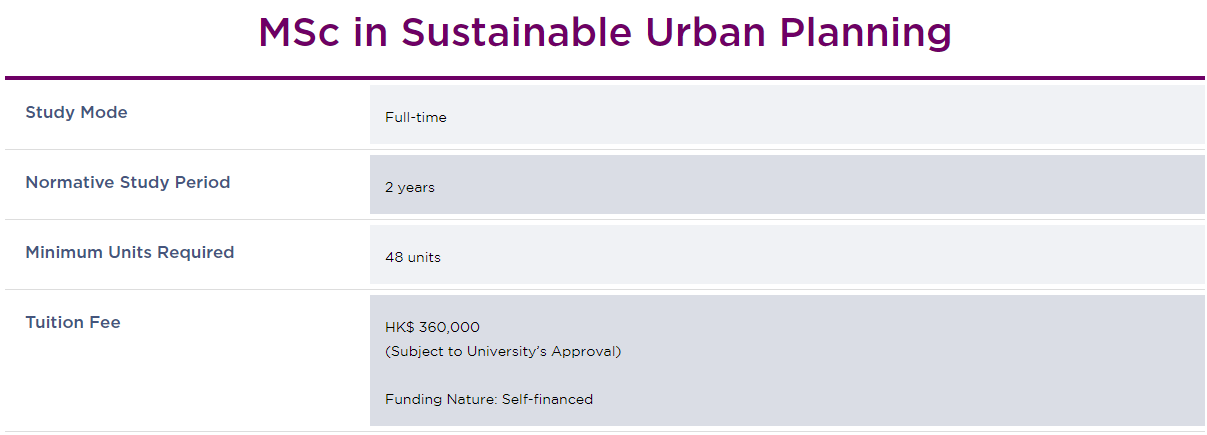Select the Minimum Units Required label
1207x435 pixels.
tap(130, 252)
